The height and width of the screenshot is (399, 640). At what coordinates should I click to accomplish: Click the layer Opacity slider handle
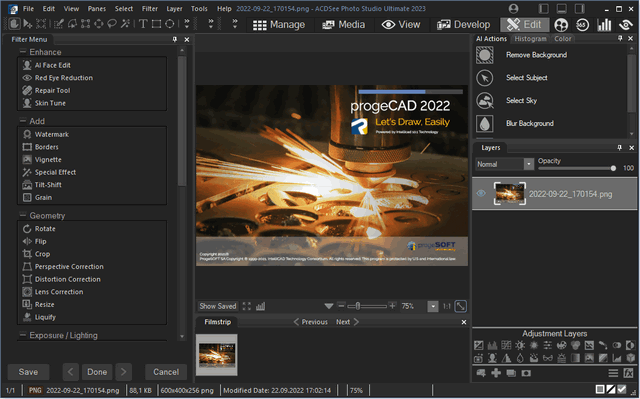point(613,168)
